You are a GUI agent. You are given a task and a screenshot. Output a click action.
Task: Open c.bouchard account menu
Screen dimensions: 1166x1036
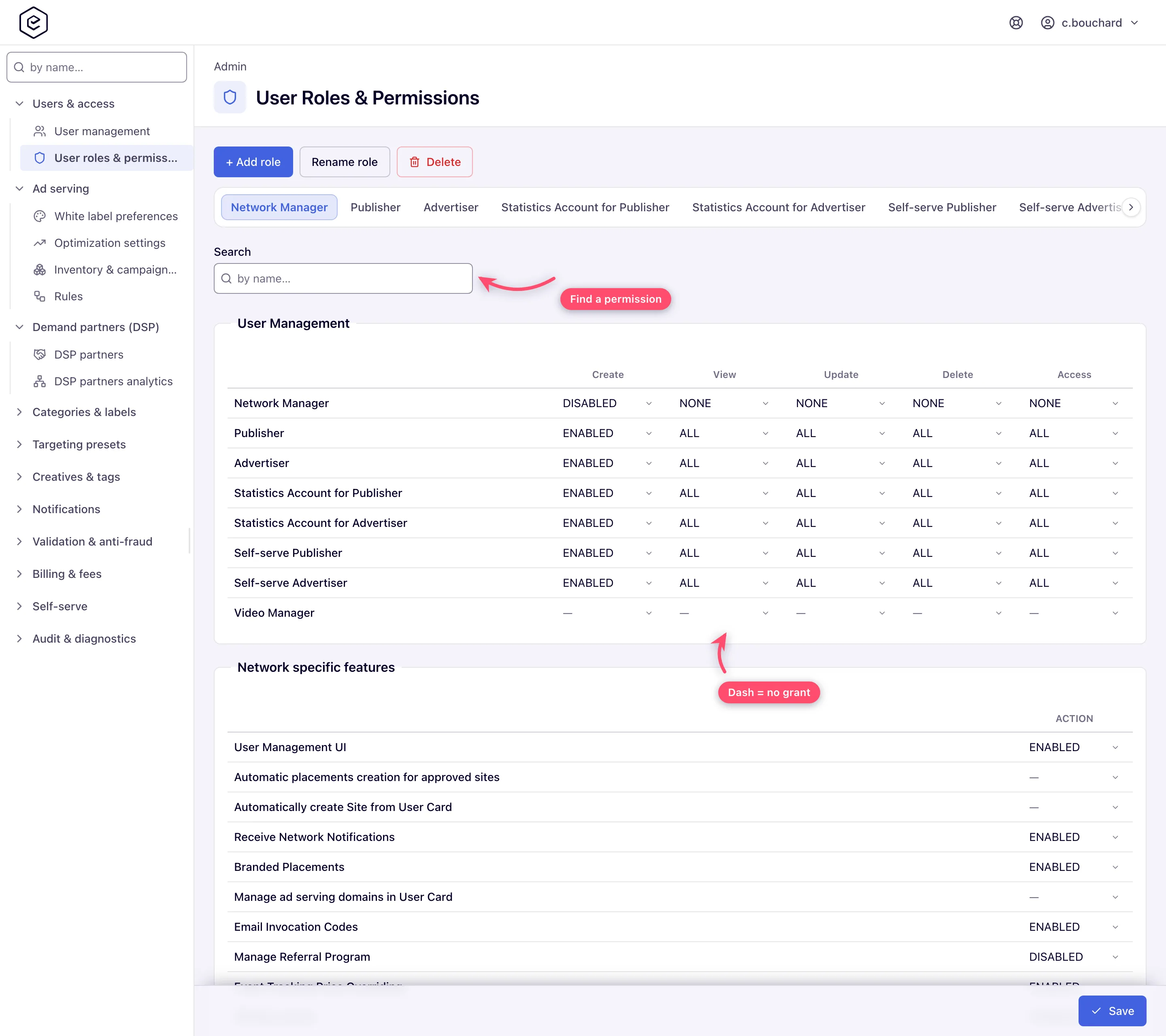click(x=1089, y=23)
